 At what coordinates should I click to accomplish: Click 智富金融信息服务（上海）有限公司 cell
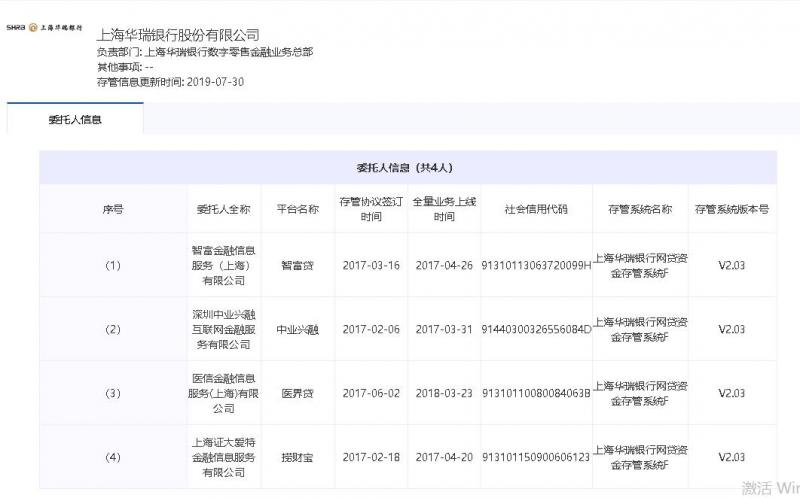tap(223, 265)
